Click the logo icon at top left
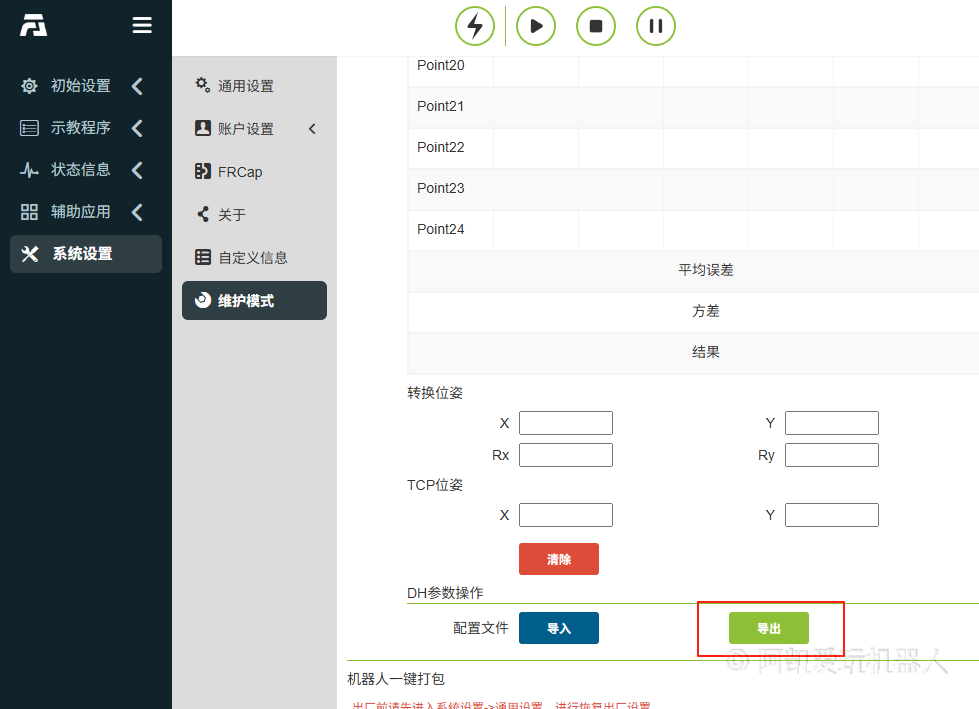979x709 pixels. coord(34,26)
